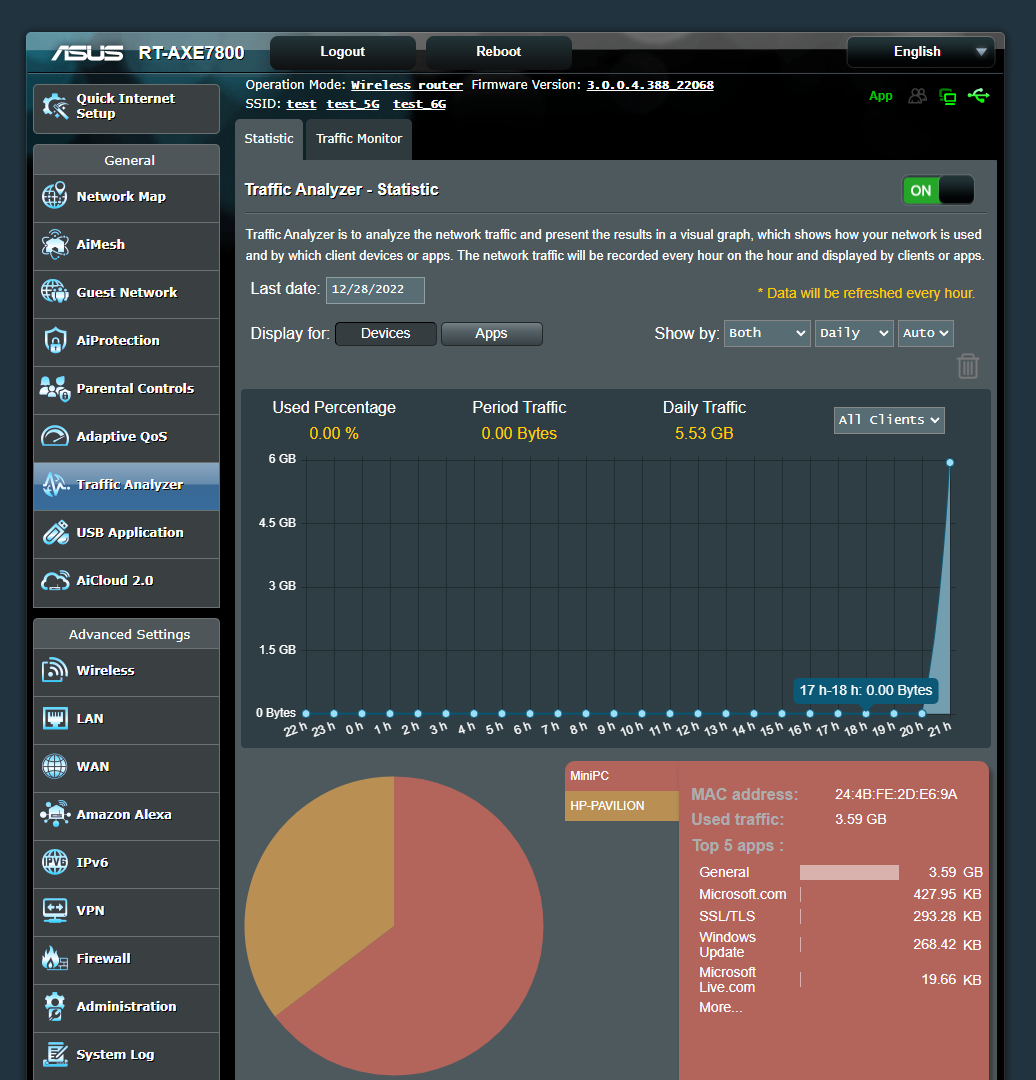Open AiCloud 2.0 cloud icon
This screenshot has width=1036, height=1080.
click(55, 581)
